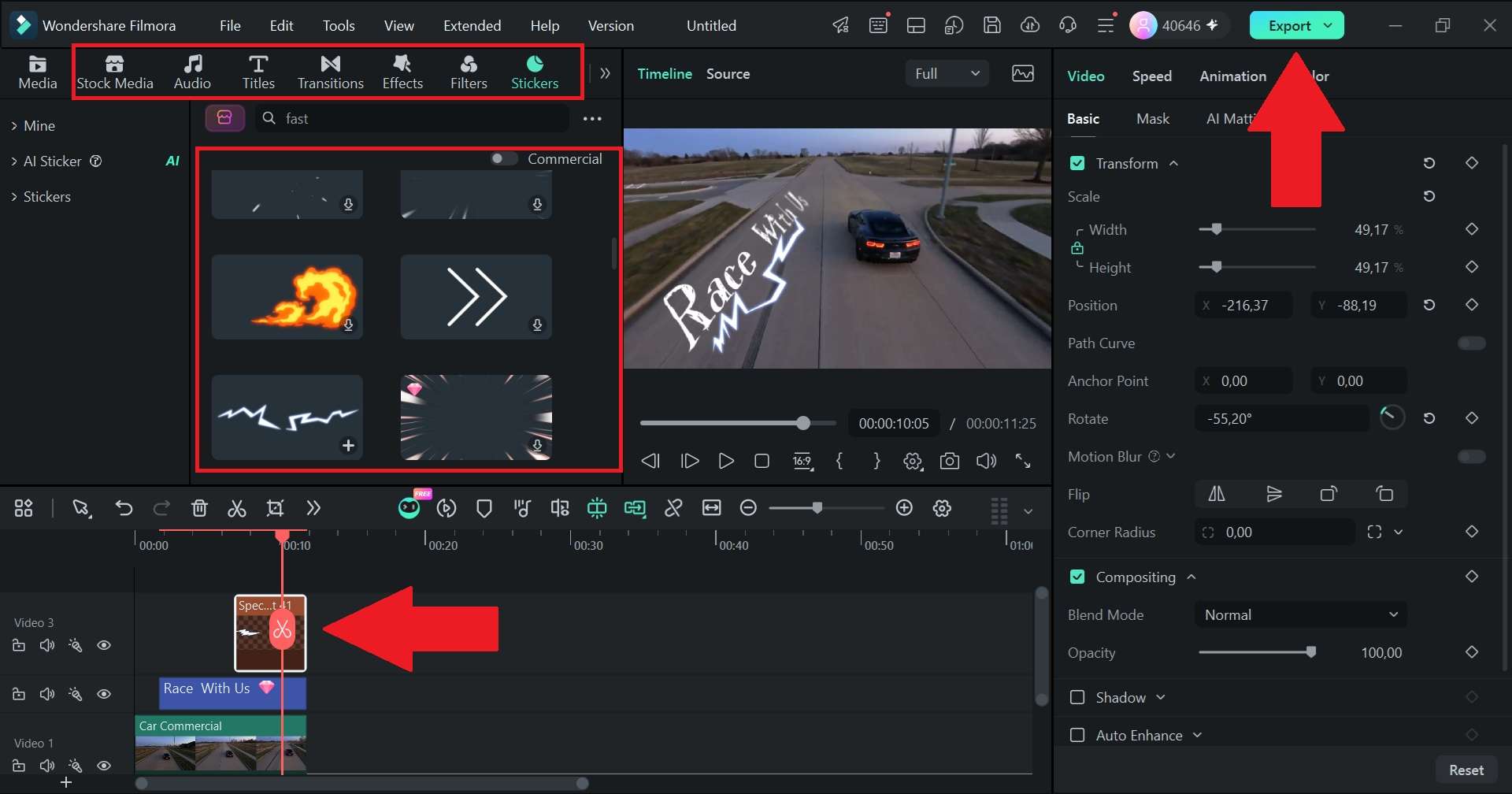Viewport: 1512px width, 794px height.
Task: Uncheck the Transform checkbox
Action: pos(1077,163)
